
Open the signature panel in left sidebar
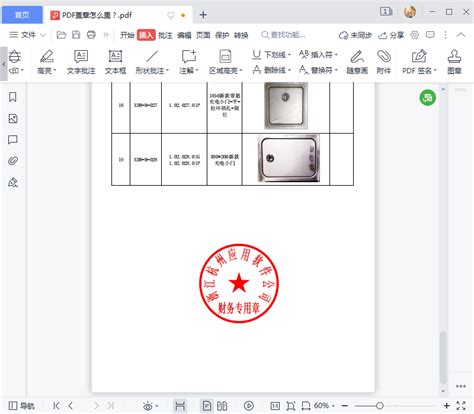13,182
